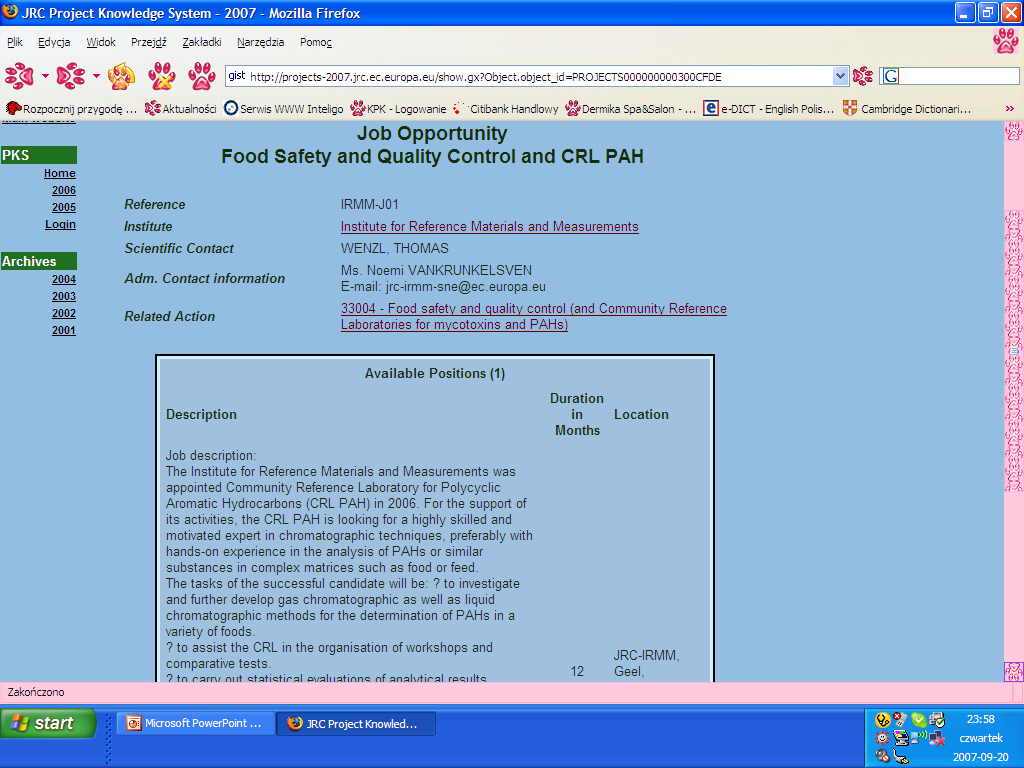Open the Windows start menu

[48, 723]
